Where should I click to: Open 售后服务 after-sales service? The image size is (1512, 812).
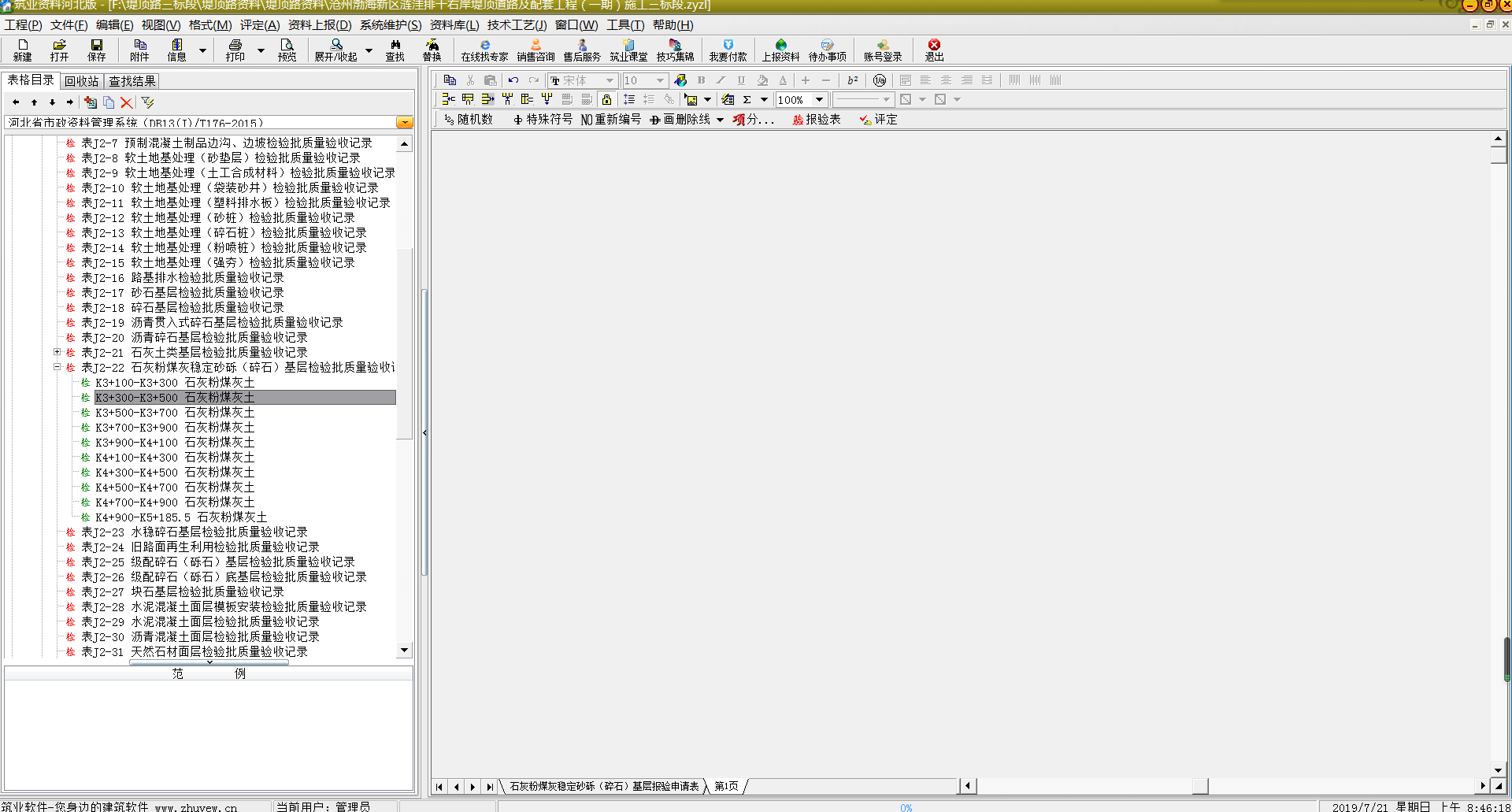pyautogui.click(x=582, y=50)
